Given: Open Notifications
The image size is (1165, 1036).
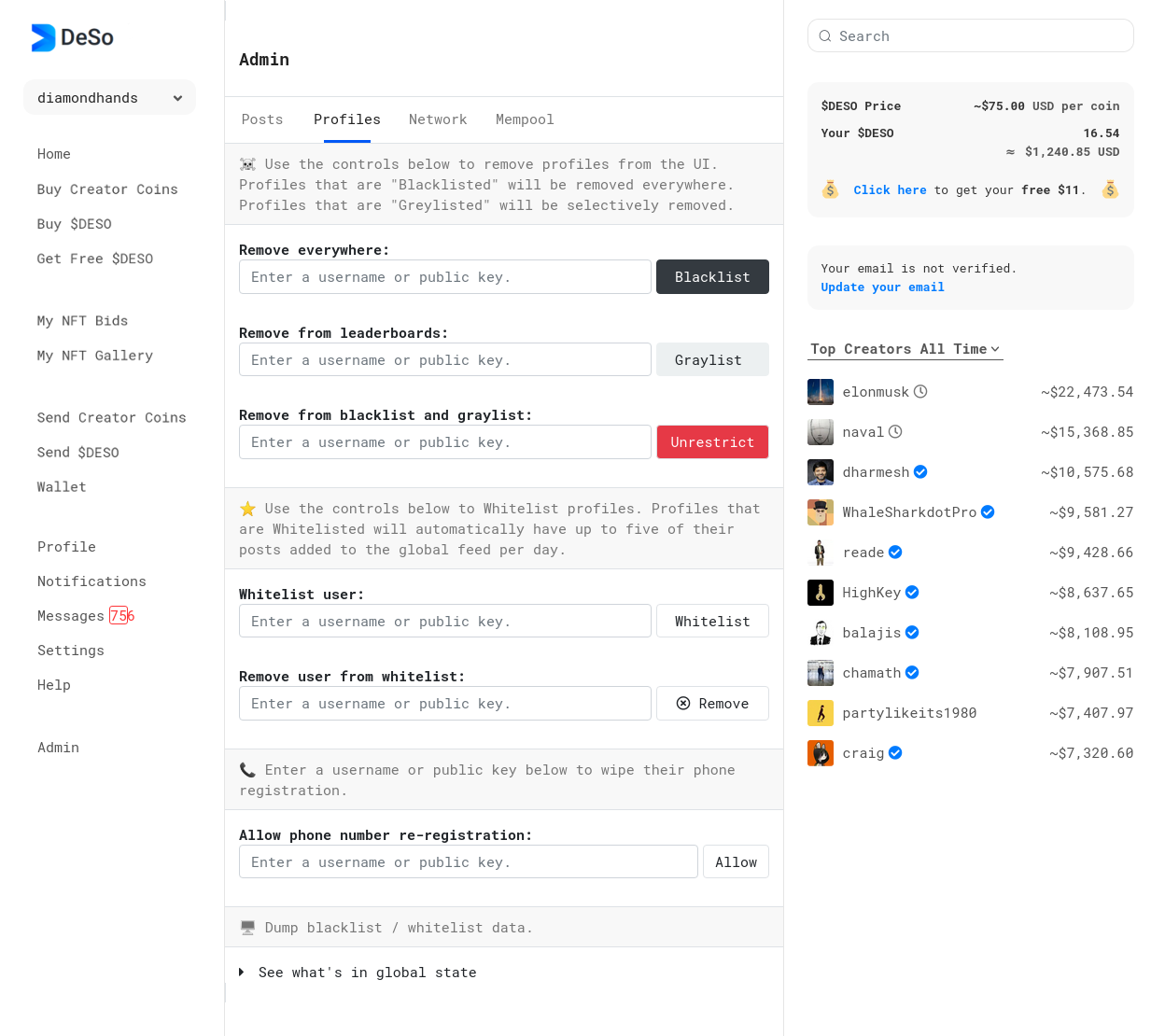Looking at the screenshot, I should coord(91,581).
